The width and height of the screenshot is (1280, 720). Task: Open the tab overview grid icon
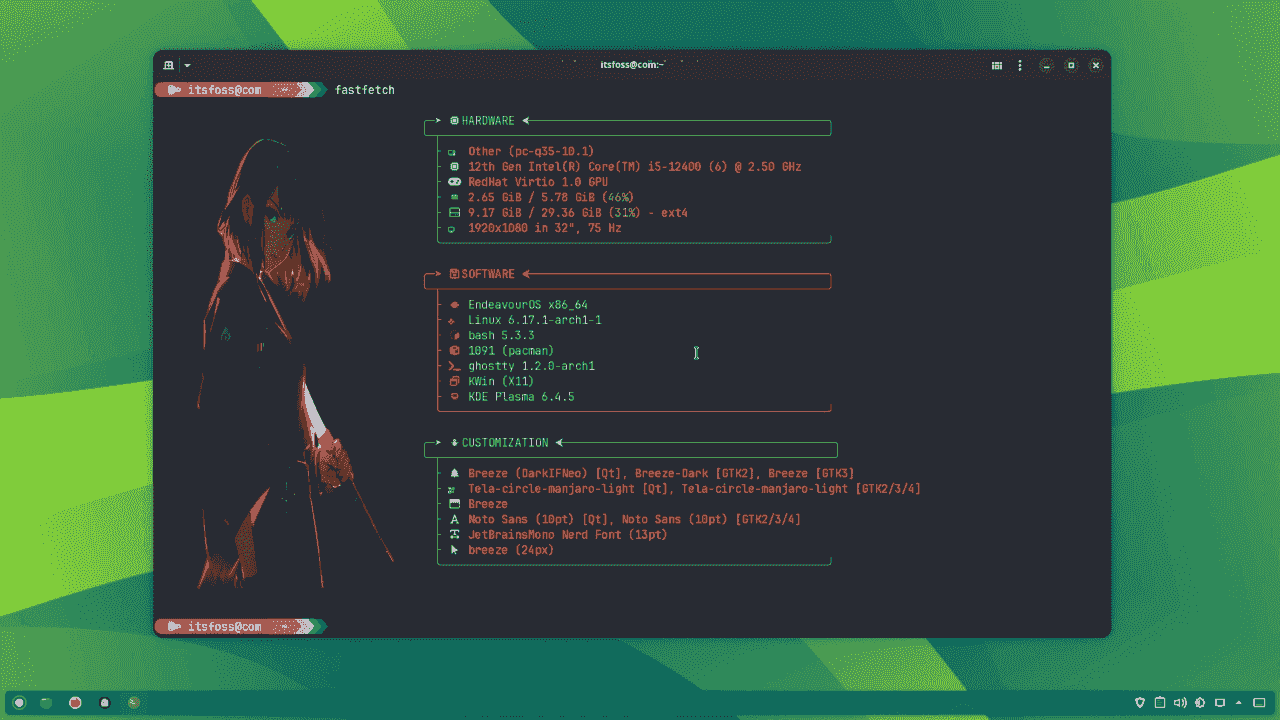pos(997,66)
